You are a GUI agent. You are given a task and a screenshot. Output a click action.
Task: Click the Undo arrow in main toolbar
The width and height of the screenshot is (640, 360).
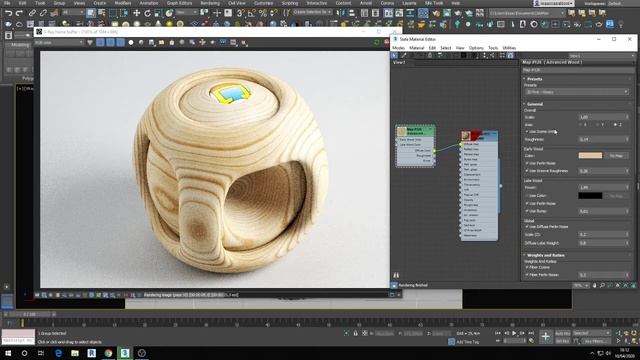pos(8,13)
